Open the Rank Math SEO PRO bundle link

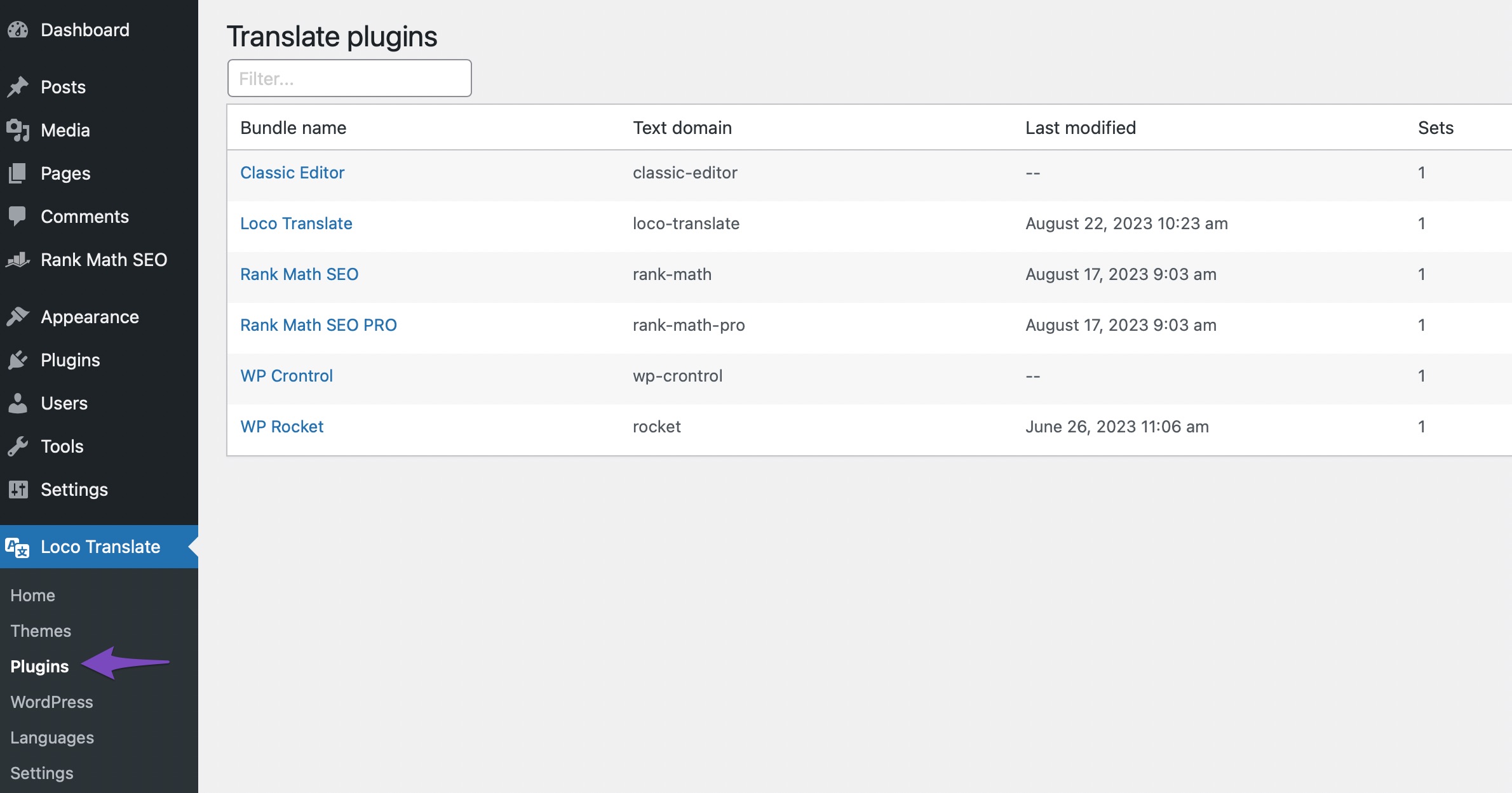click(x=318, y=325)
